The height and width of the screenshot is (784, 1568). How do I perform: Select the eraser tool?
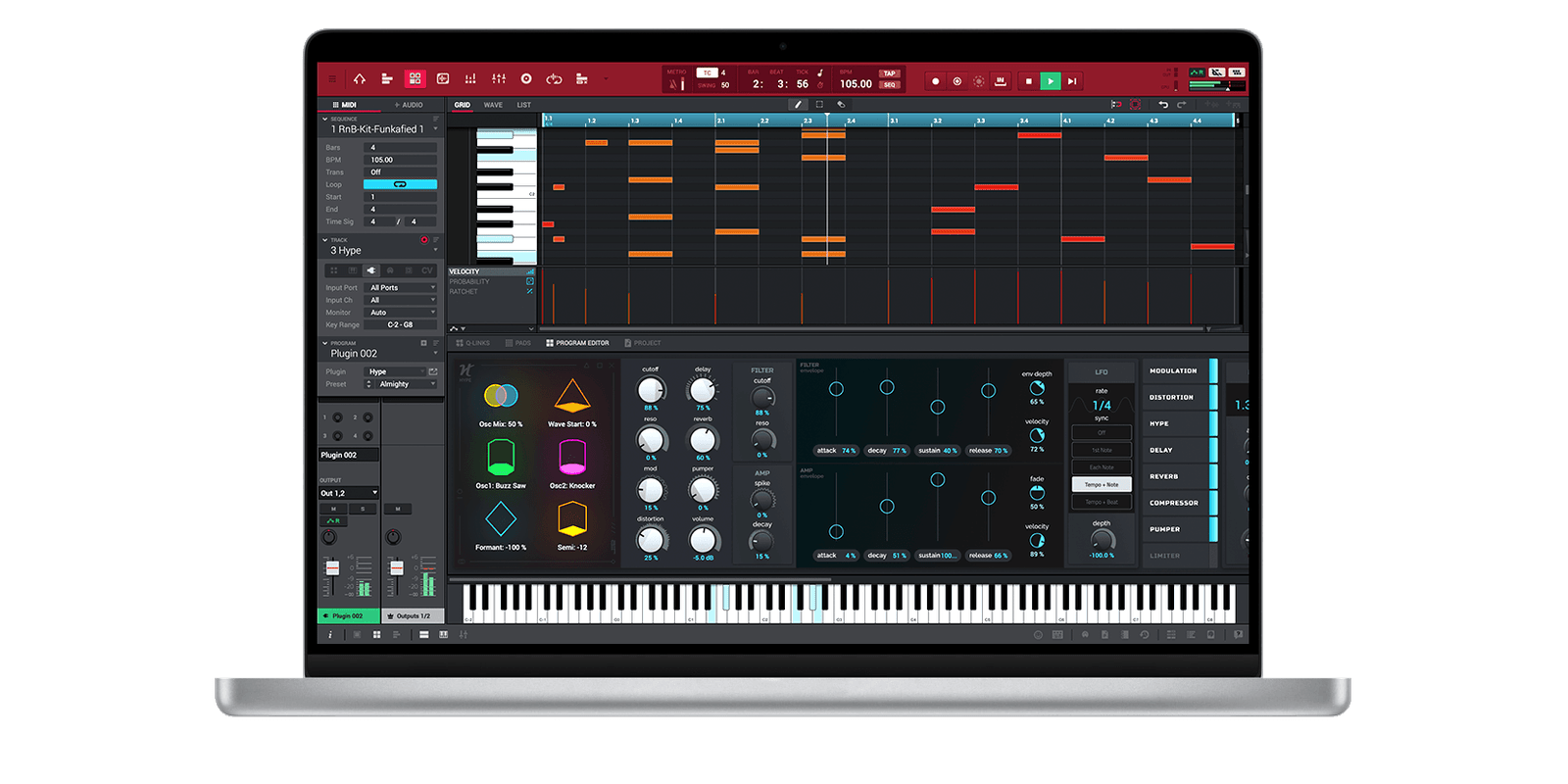pyautogui.click(x=841, y=104)
